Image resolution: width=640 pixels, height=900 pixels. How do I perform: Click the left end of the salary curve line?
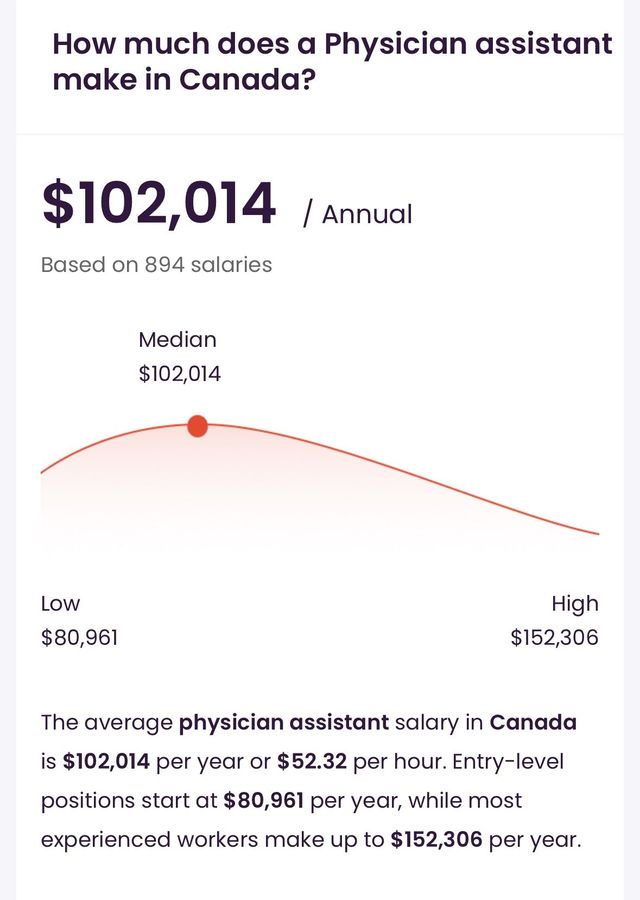click(43, 471)
